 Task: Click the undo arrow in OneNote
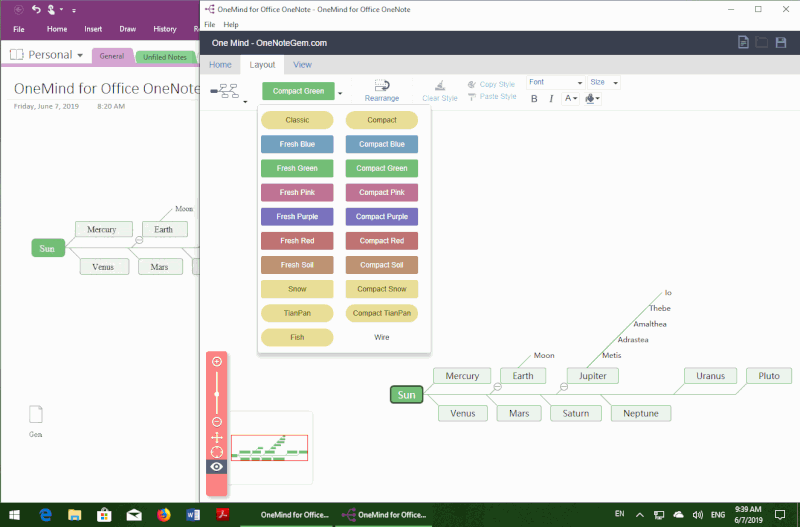(36, 9)
